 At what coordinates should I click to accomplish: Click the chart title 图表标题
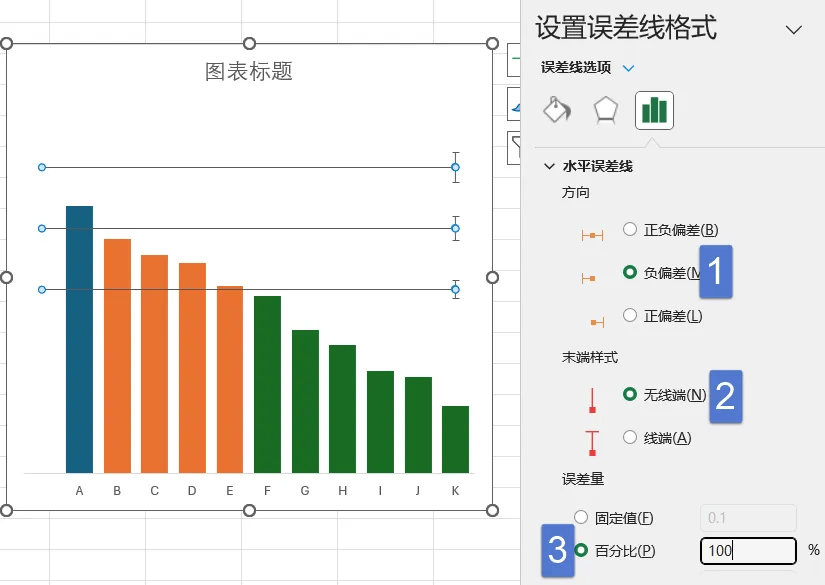click(248, 72)
